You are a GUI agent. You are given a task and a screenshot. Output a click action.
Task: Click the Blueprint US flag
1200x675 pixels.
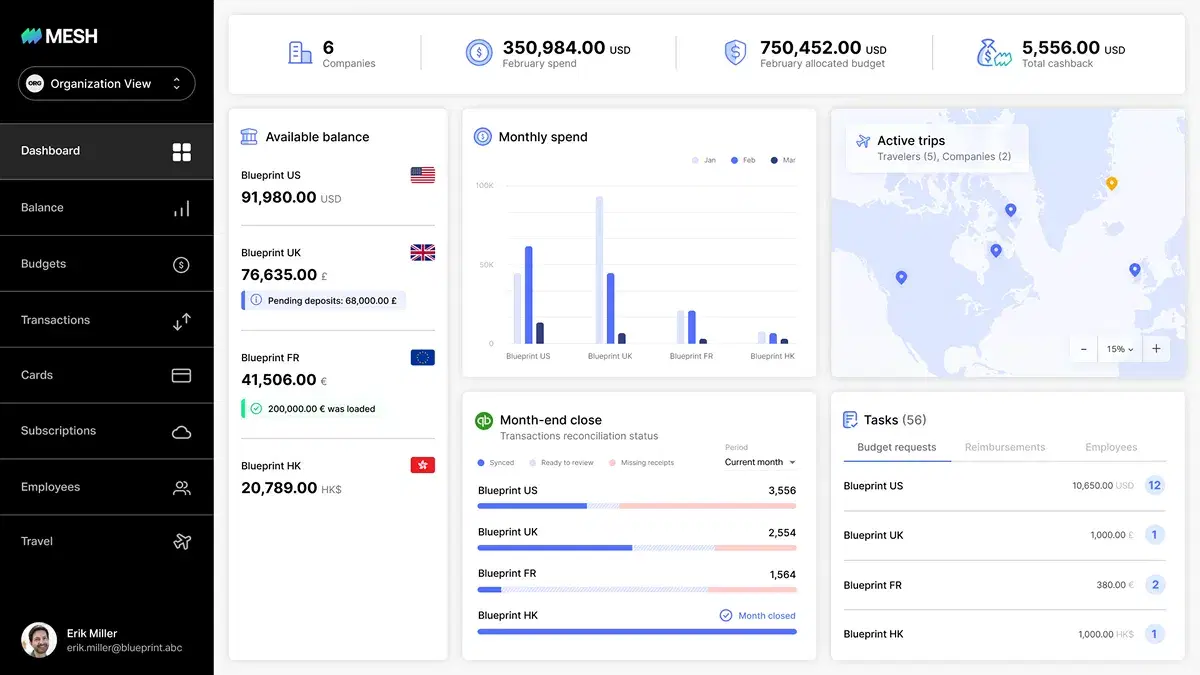tap(423, 175)
